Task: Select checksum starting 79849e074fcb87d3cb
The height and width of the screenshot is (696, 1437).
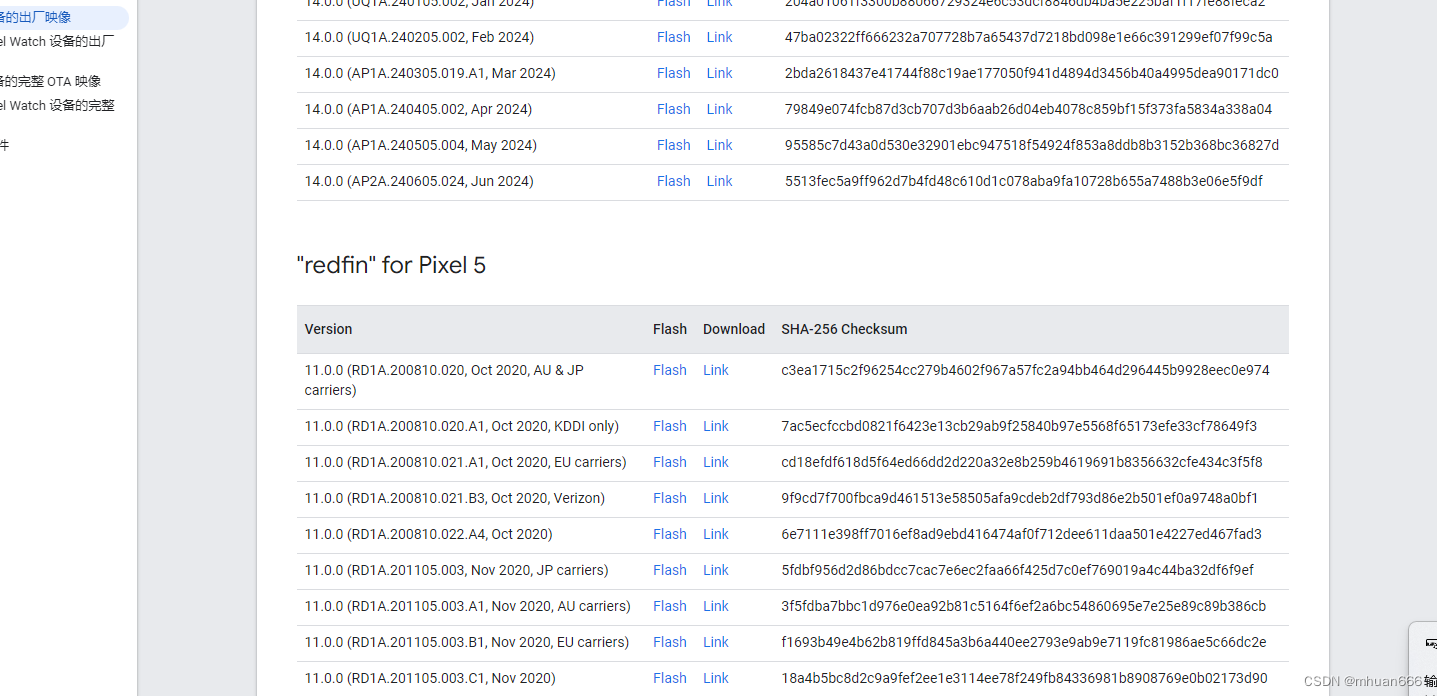Action: click(1028, 109)
